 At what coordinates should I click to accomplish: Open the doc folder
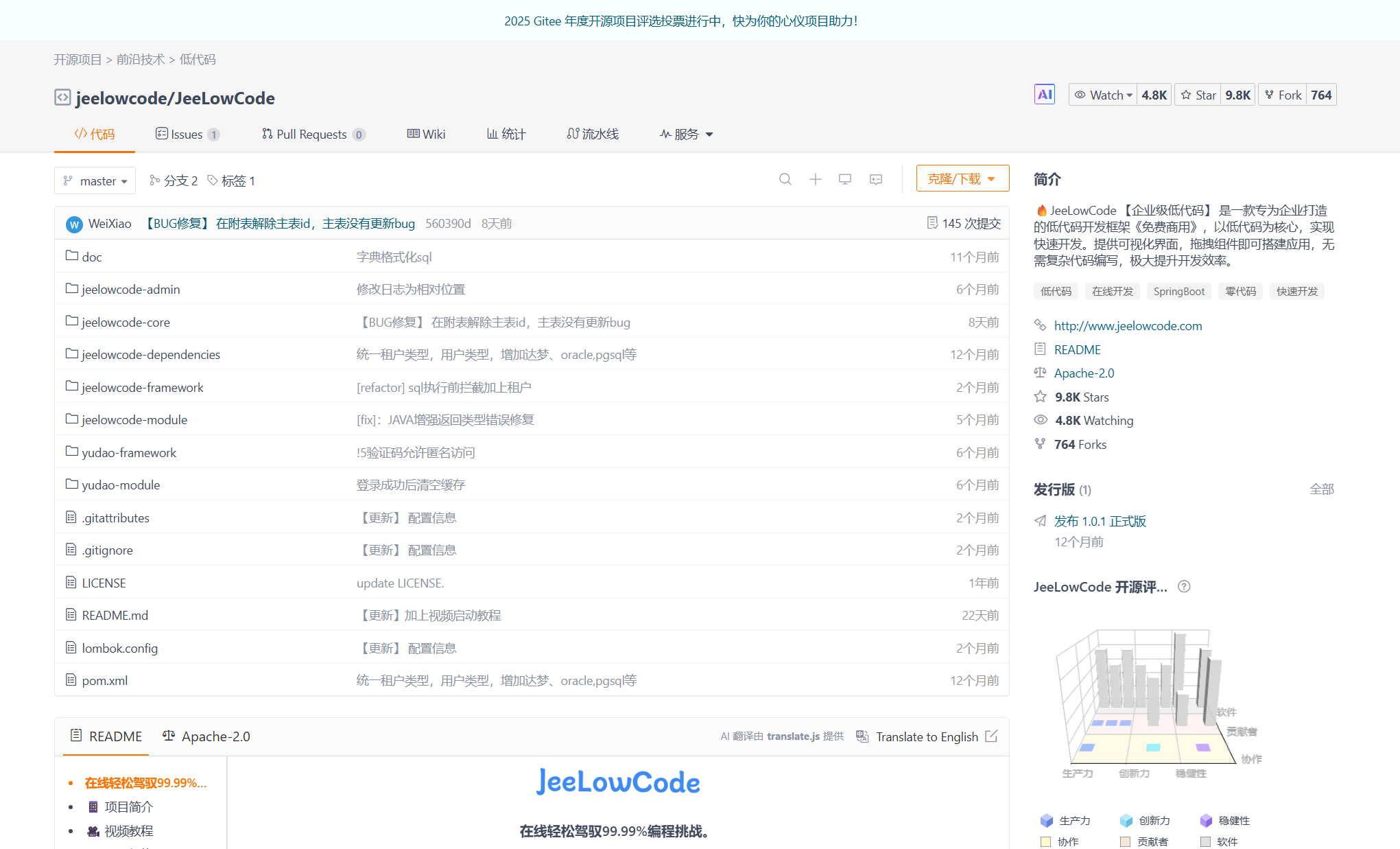[91, 256]
